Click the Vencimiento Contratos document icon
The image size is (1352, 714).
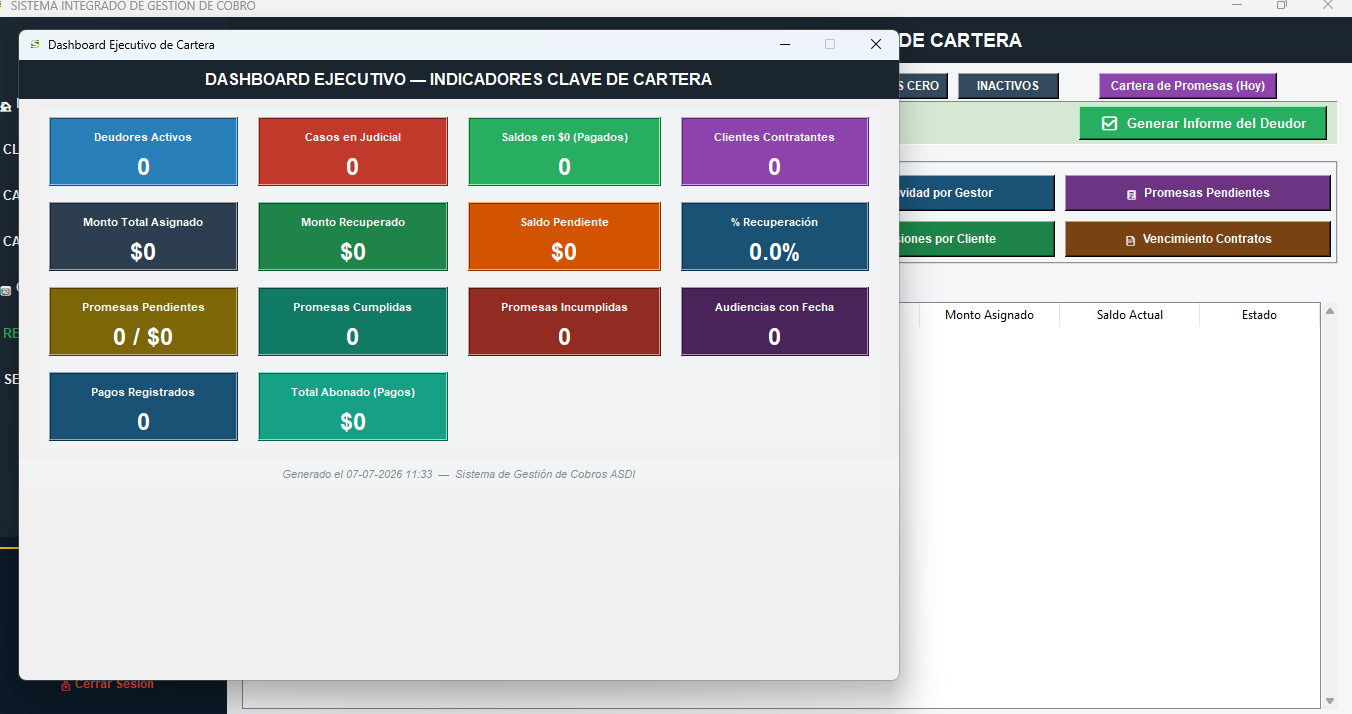pyautogui.click(x=1130, y=240)
